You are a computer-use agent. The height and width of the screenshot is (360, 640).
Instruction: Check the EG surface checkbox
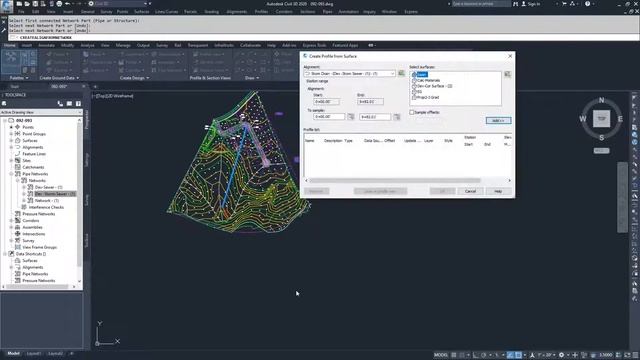click(414, 92)
